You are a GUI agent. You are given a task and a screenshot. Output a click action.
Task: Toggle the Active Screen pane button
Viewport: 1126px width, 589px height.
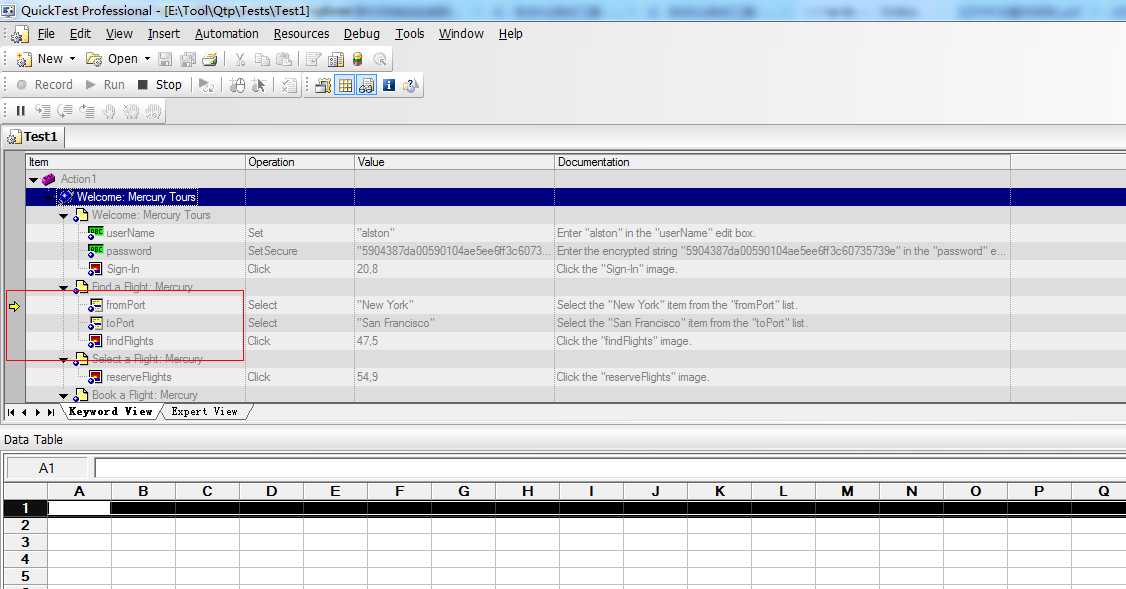click(x=323, y=85)
